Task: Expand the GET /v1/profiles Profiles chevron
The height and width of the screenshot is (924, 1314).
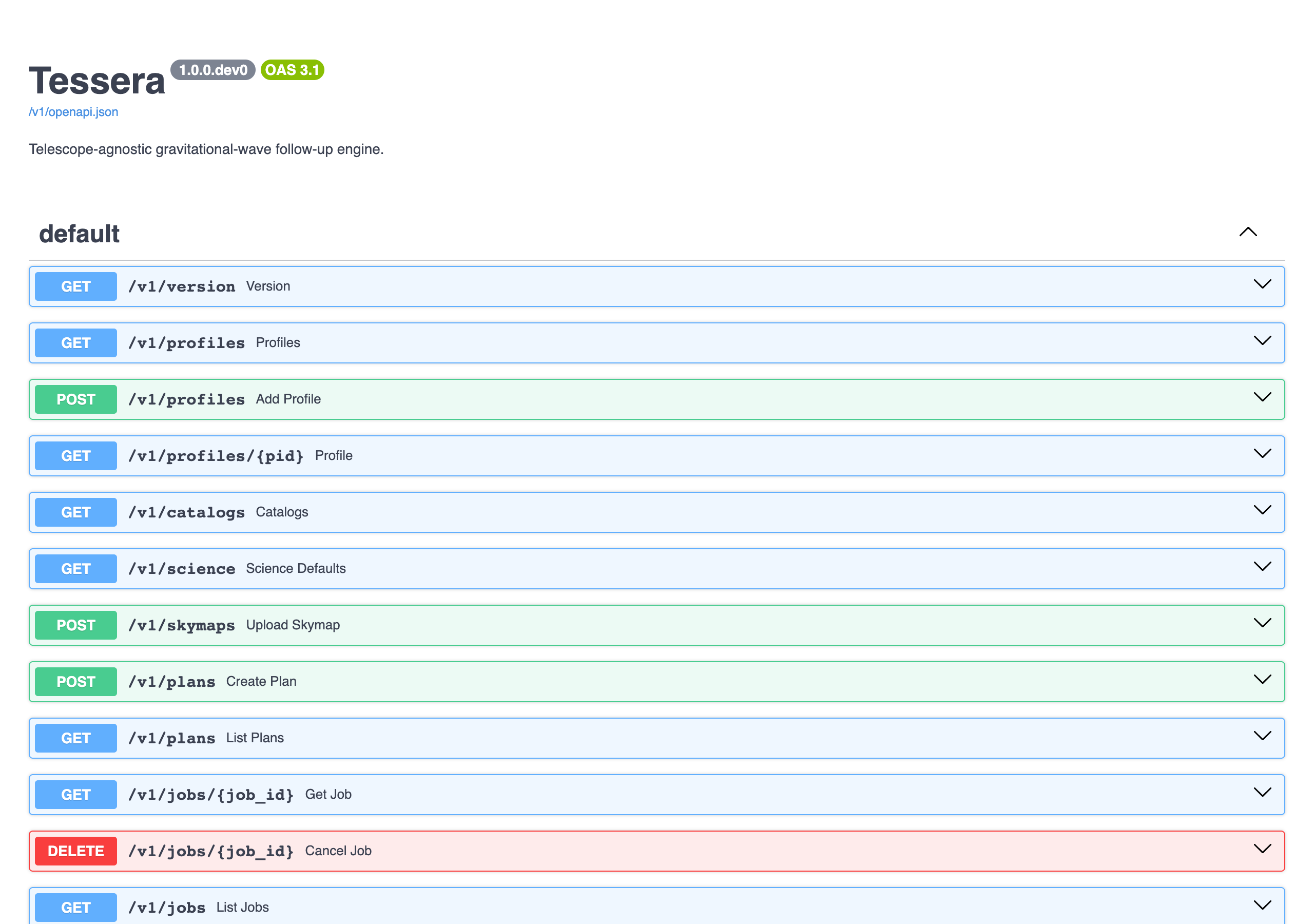Action: coord(1262,341)
